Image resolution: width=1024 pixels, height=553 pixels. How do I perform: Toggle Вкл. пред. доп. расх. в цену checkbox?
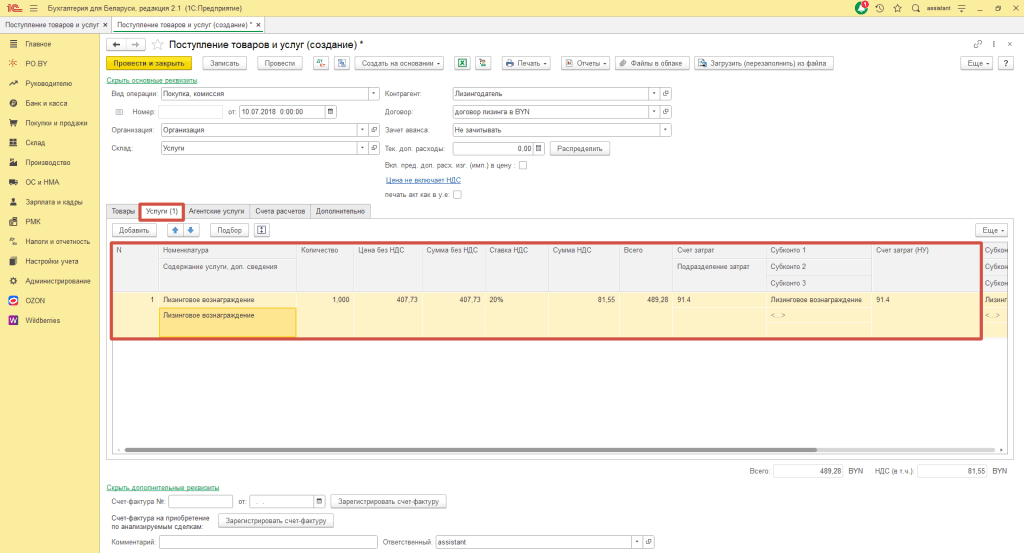(x=523, y=165)
